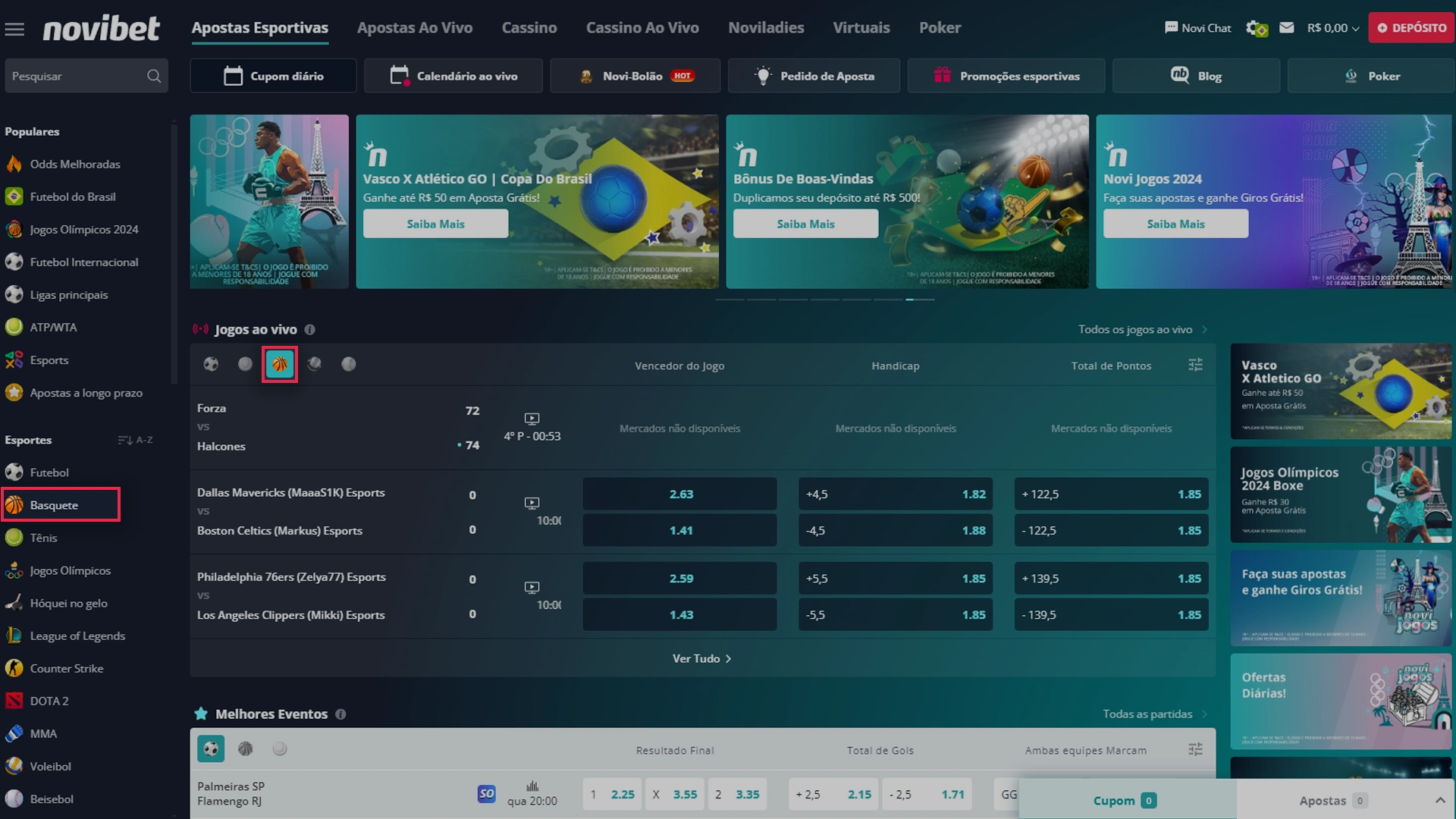Click Saiba Mais on Bônus De Boas-Vindas
The image size is (1456, 819).
805,224
